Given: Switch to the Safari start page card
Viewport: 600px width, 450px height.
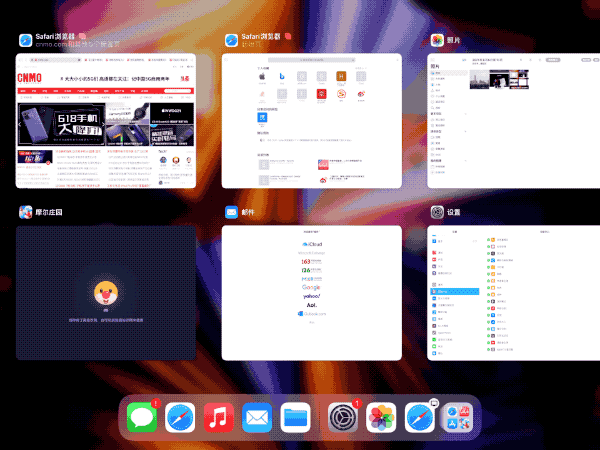Looking at the screenshot, I should (x=311, y=122).
